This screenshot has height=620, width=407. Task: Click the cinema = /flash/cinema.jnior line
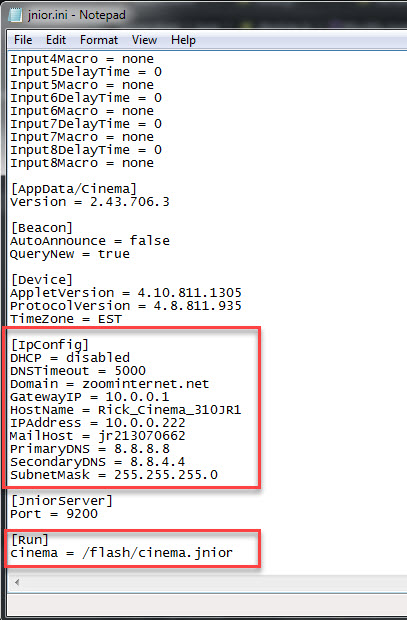(121, 553)
